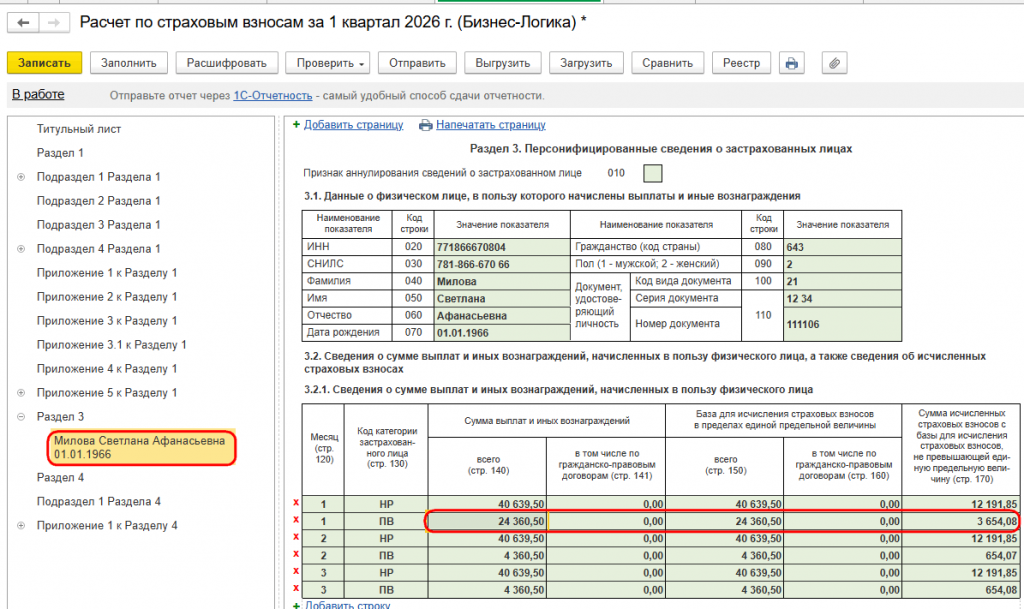Click the birth date field 01.01.1966
This screenshot has width=1024, height=609.
(x=502, y=333)
